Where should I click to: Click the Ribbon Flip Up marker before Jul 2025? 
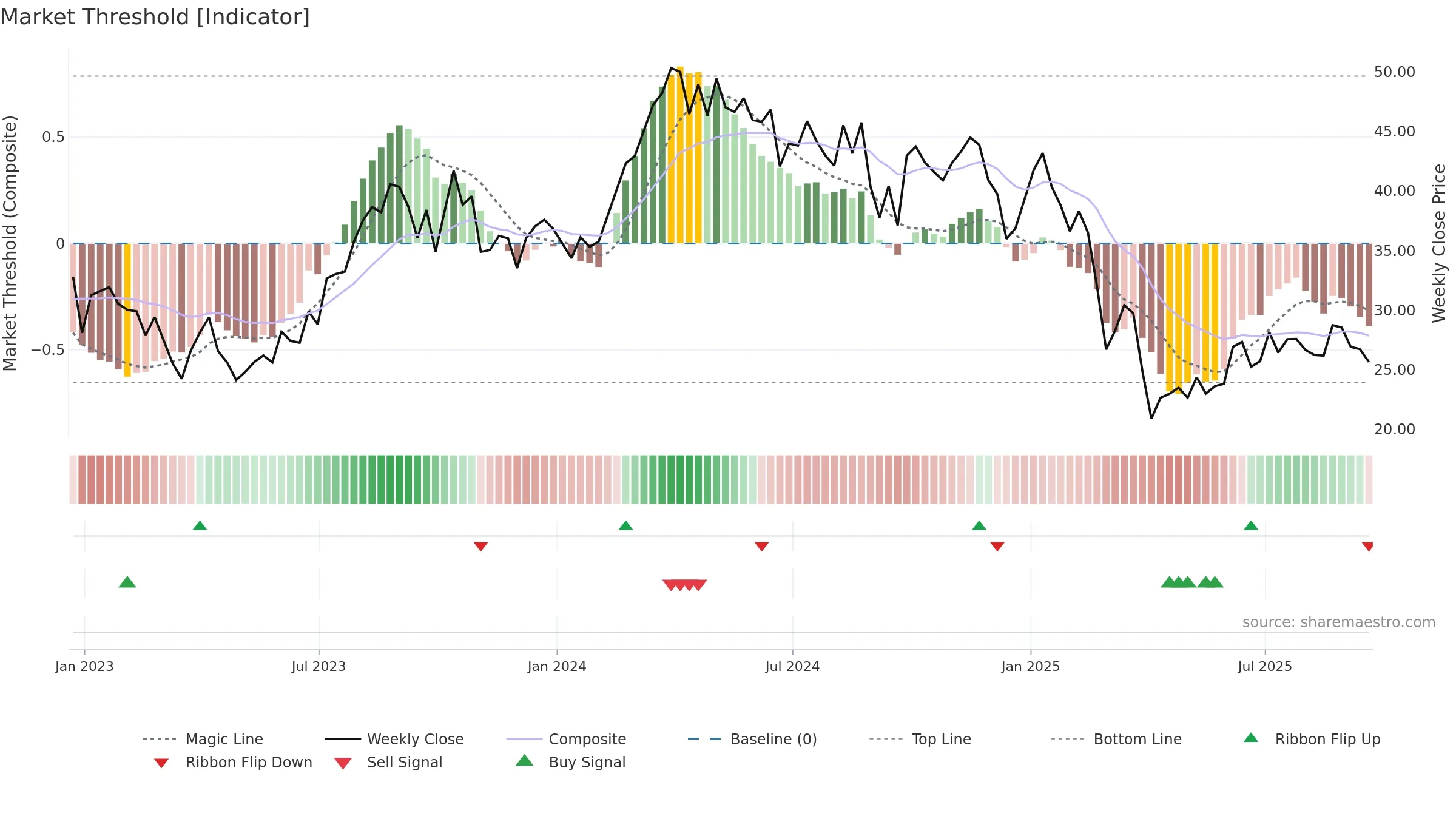(1250, 525)
